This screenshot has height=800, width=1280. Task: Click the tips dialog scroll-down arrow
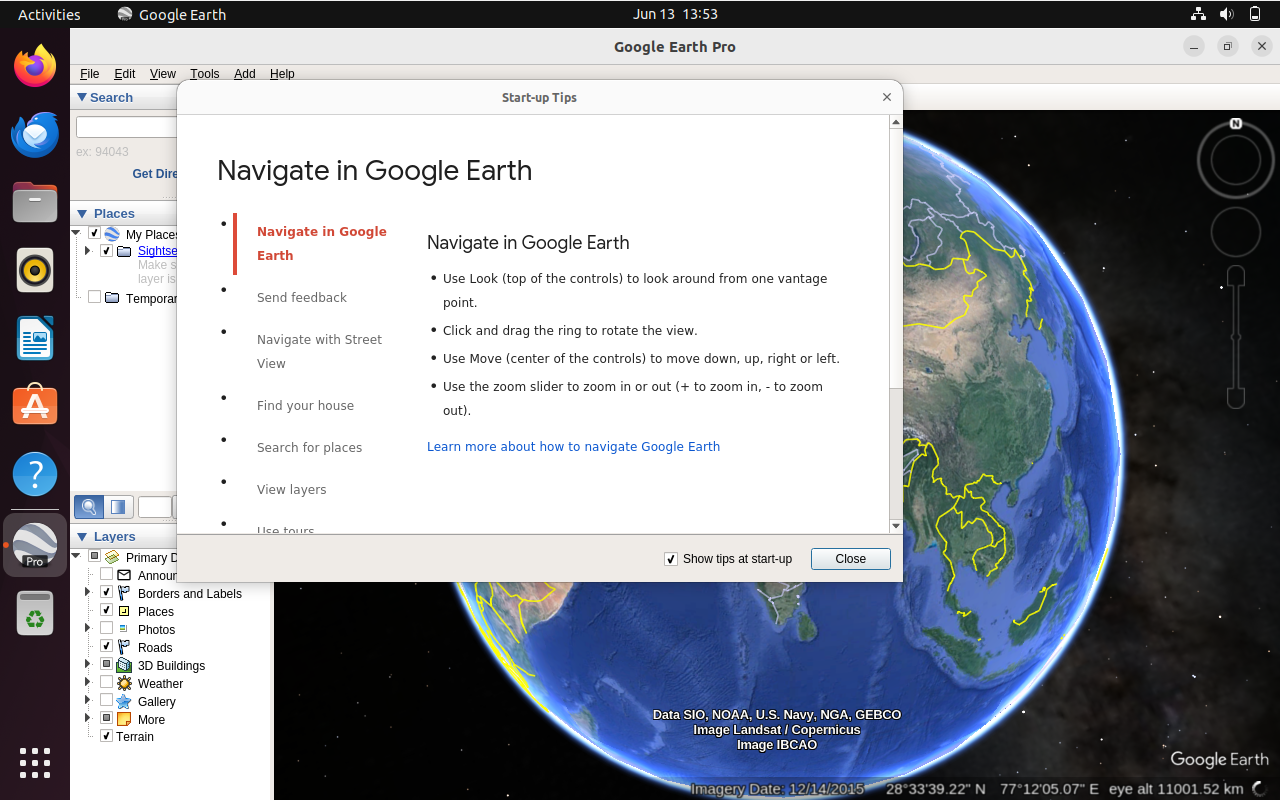click(x=895, y=526)
